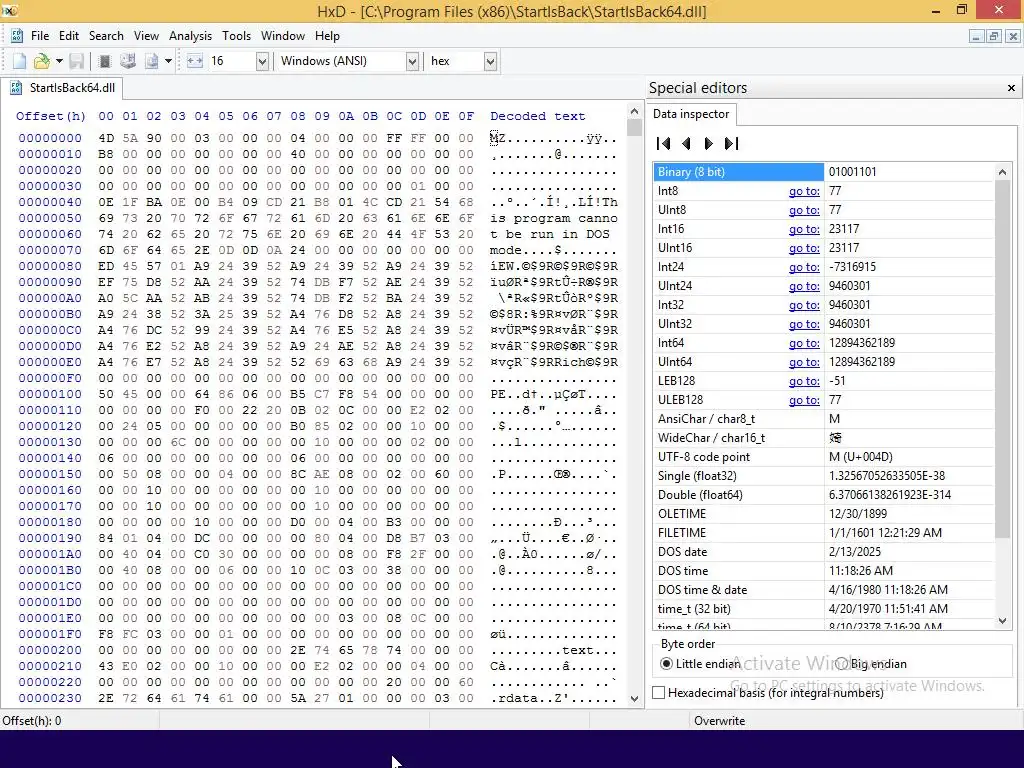Click the Int64 value 12894362189
Screen dimensions: 1024x768
click(x=862, y=343)
